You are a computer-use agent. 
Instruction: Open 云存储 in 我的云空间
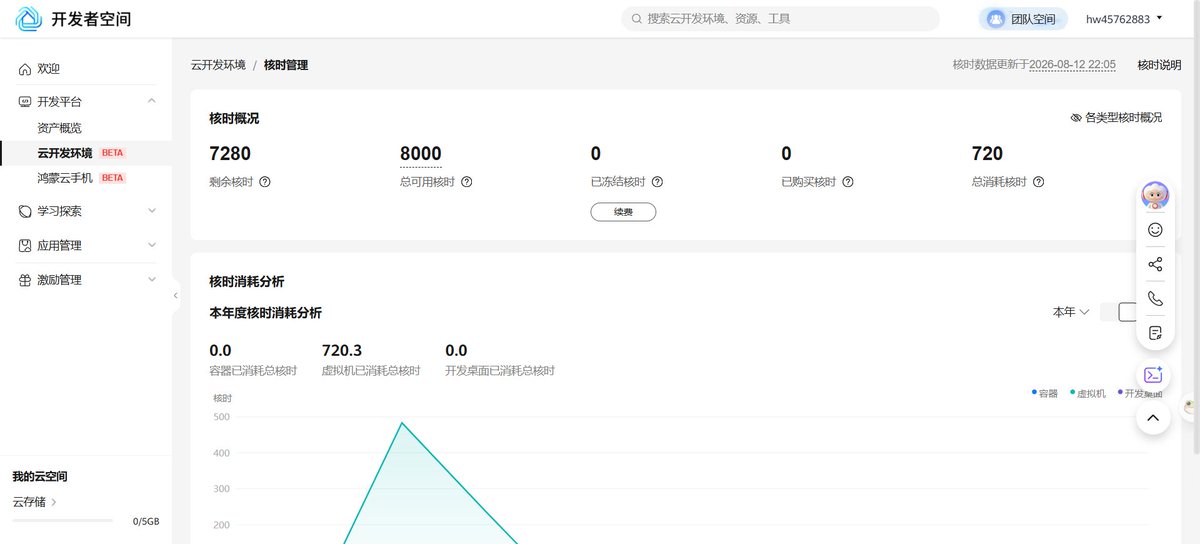[x=35, y=502]
